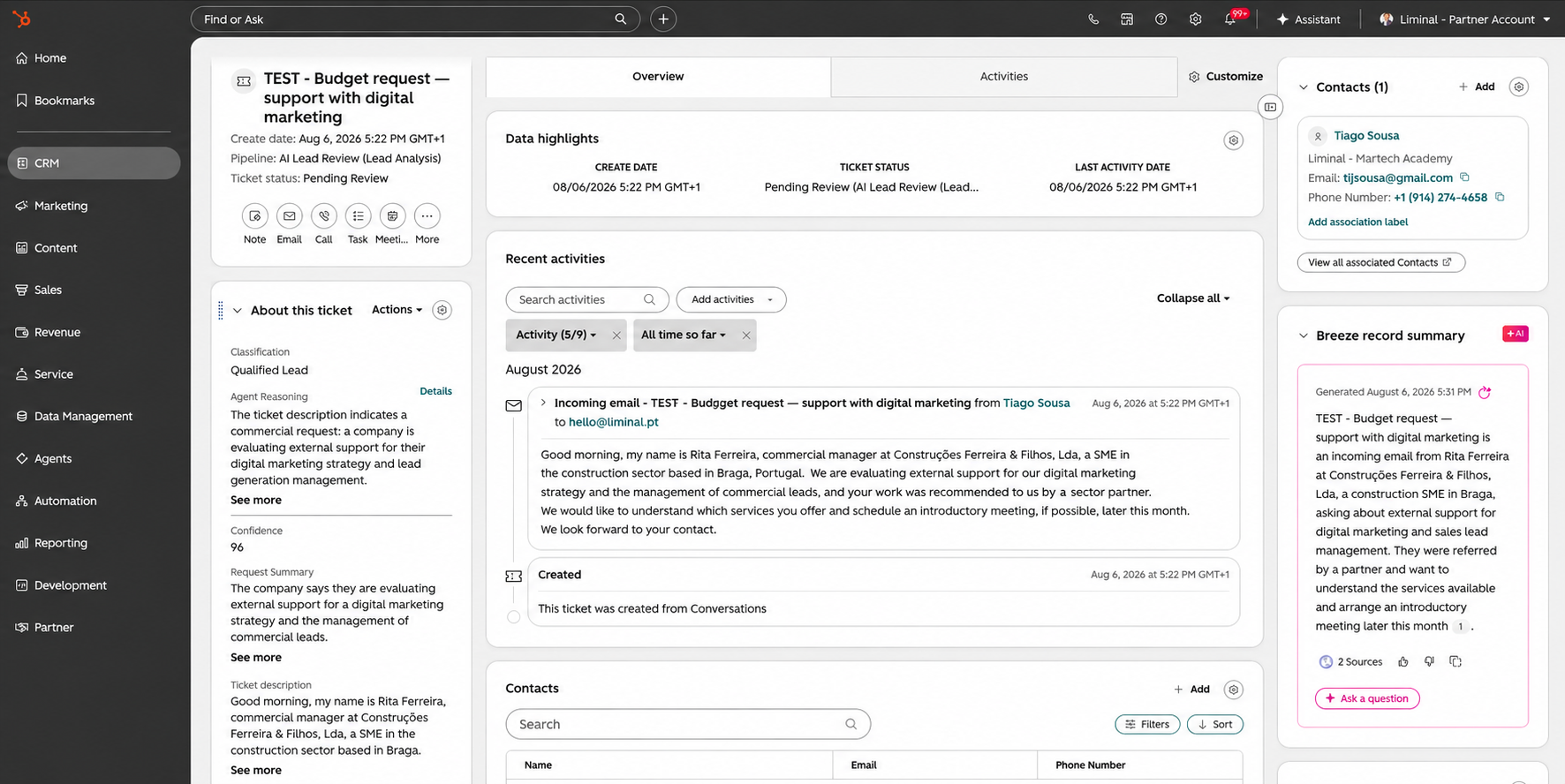
Task: Open the calling phone icon in top bar
Action: (1093, 19)
